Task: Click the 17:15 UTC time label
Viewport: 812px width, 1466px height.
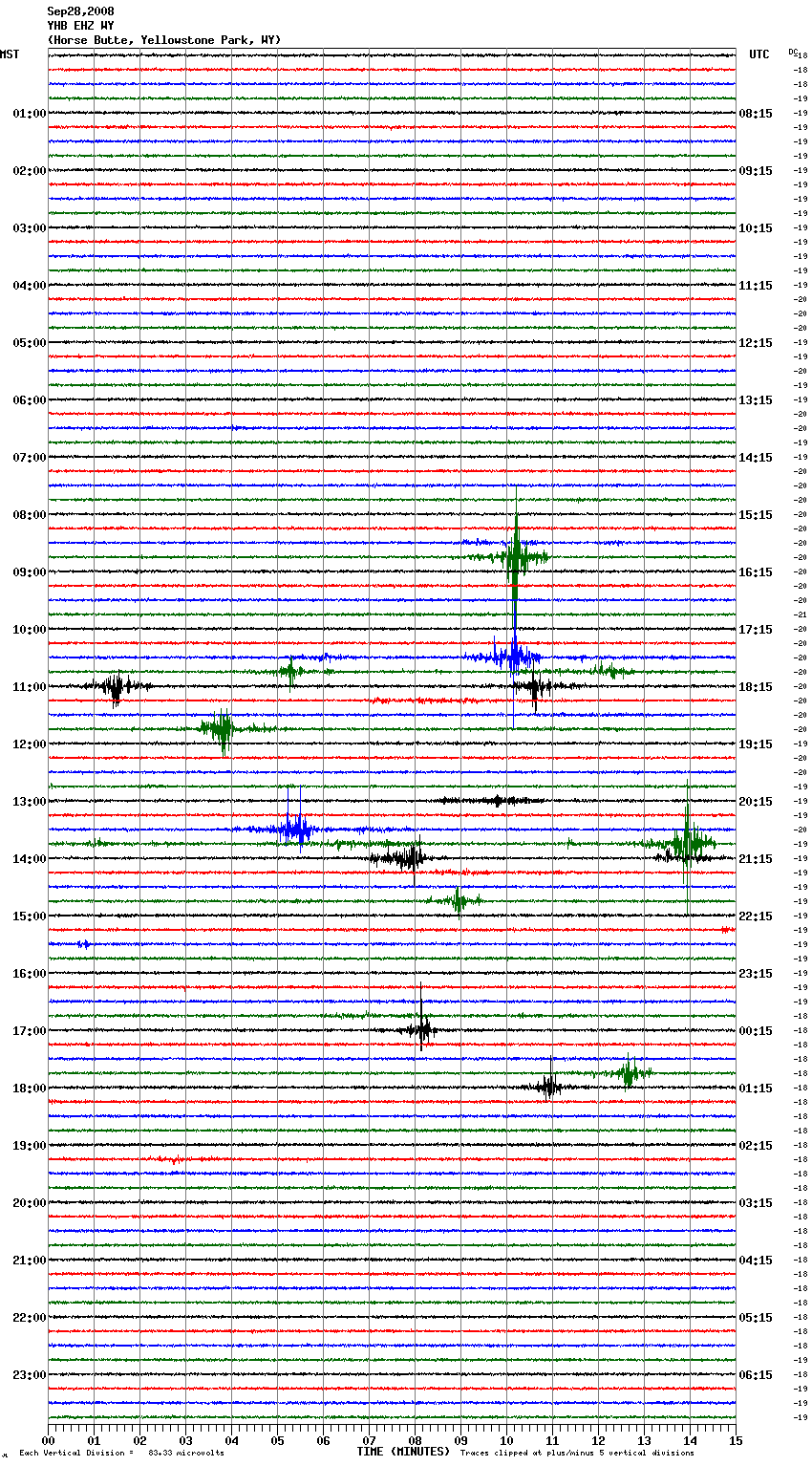Action: (756, 630)
